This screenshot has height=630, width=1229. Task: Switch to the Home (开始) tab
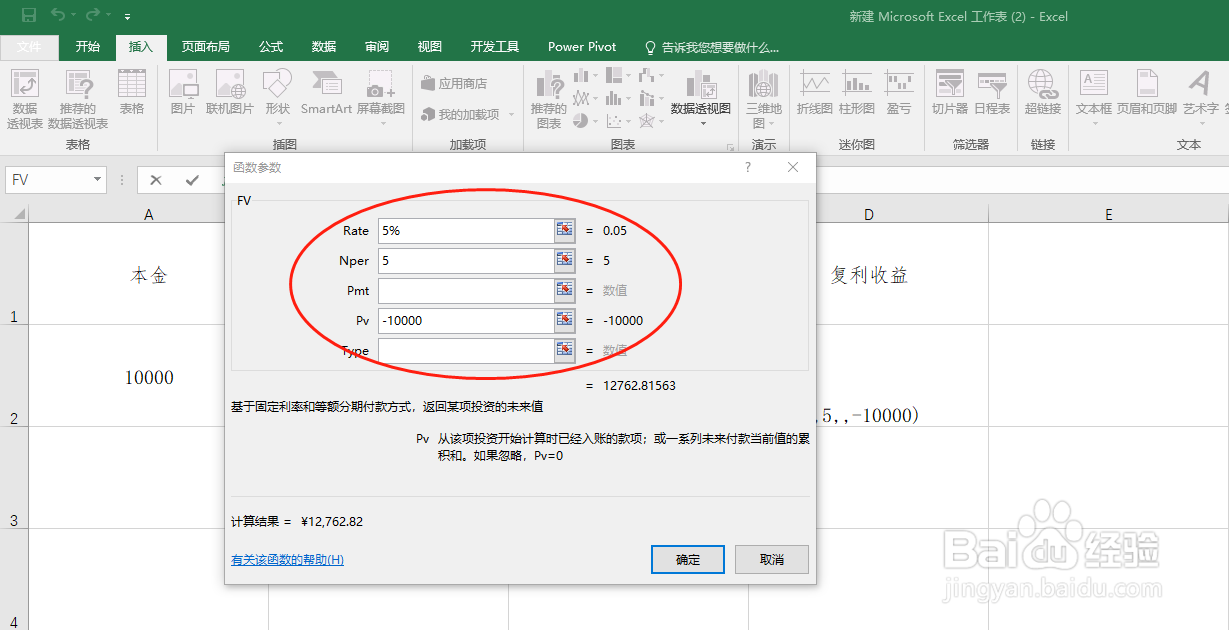[88, 47]
